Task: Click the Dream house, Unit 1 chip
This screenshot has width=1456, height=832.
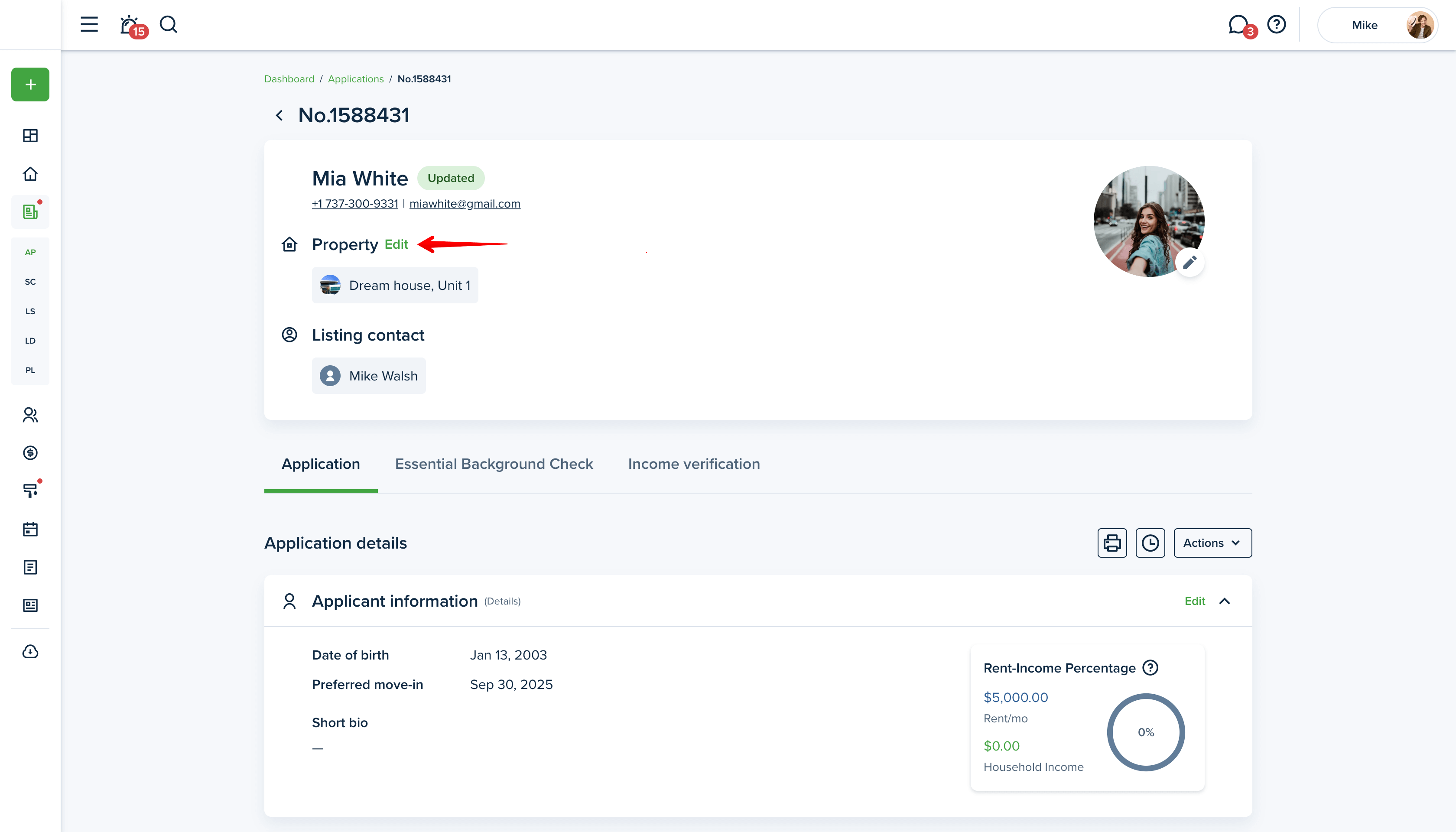Action: click(x=395, y=285)
